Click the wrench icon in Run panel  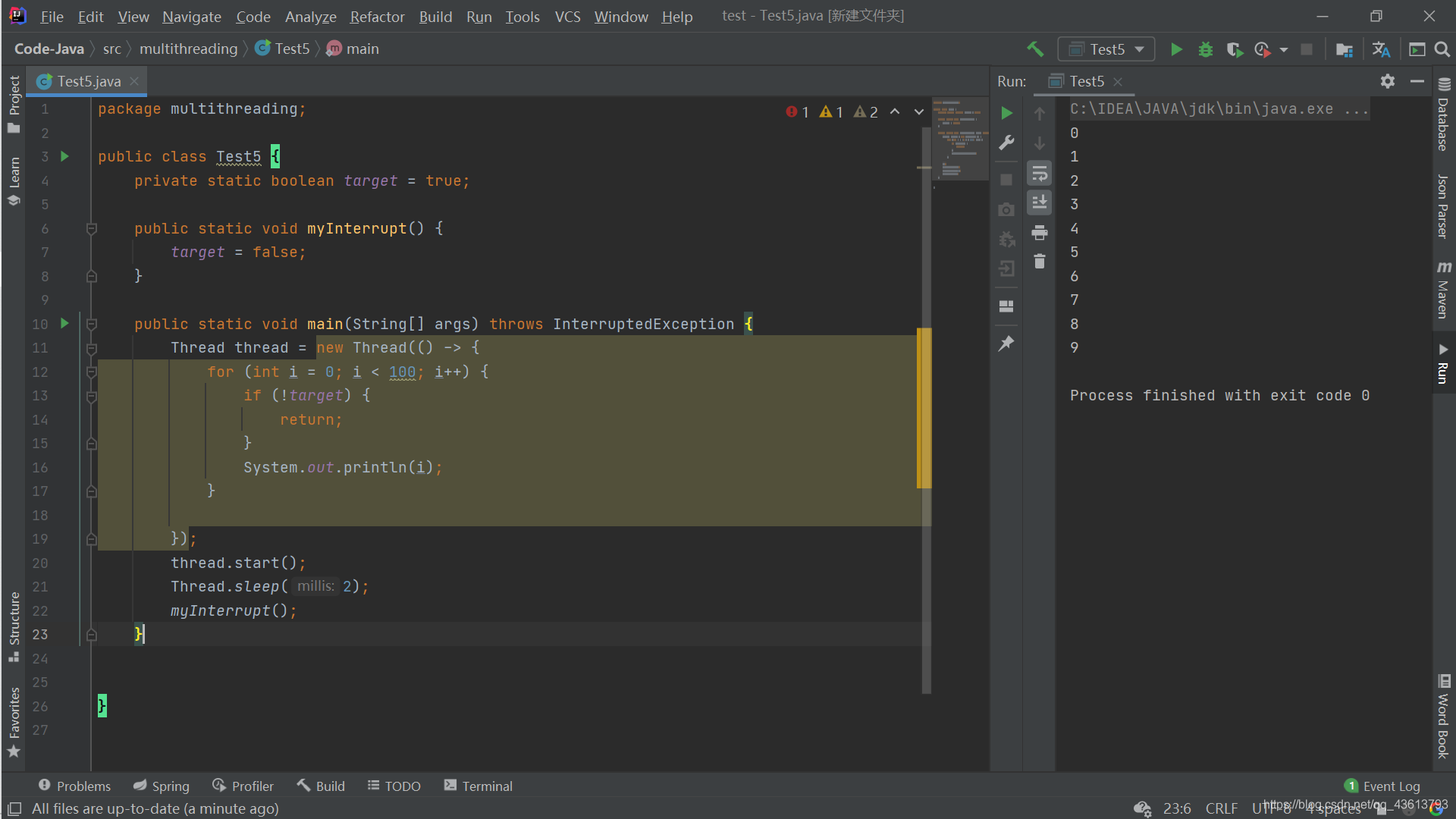click(1006, 143)
